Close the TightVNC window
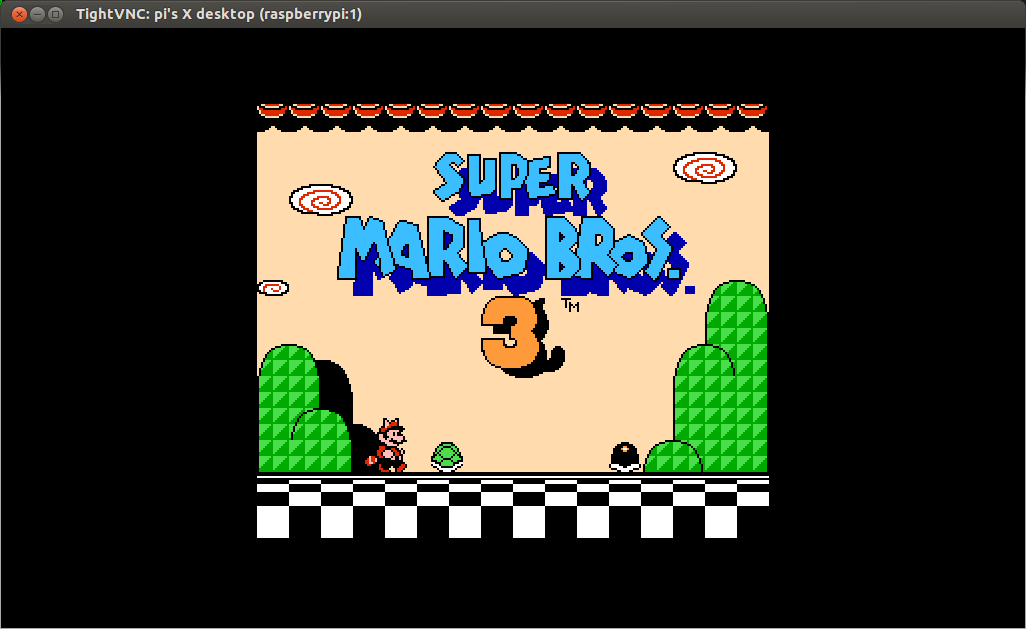 (x=18, y=14)
